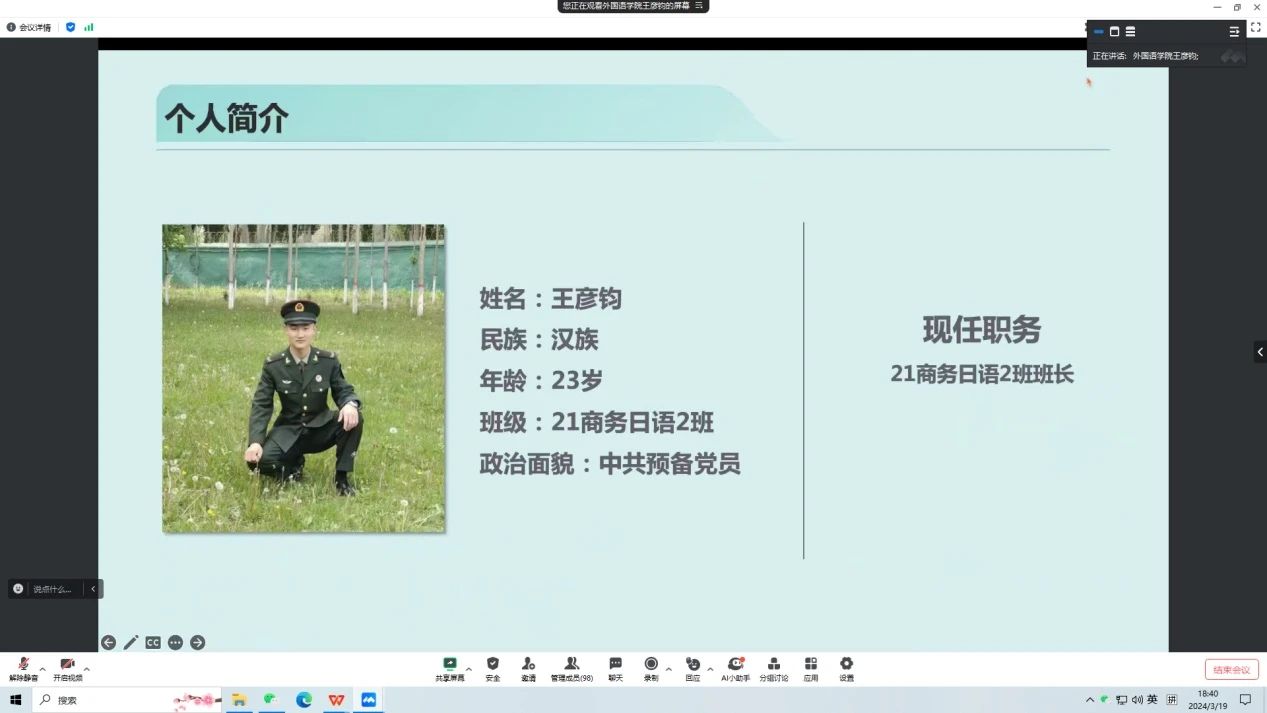Image resolution: width=1267 pixels, height=713 pixels.
Task: Click the Invite (邀请) icon
Action: pyautogui.click(x=528, y=668)
